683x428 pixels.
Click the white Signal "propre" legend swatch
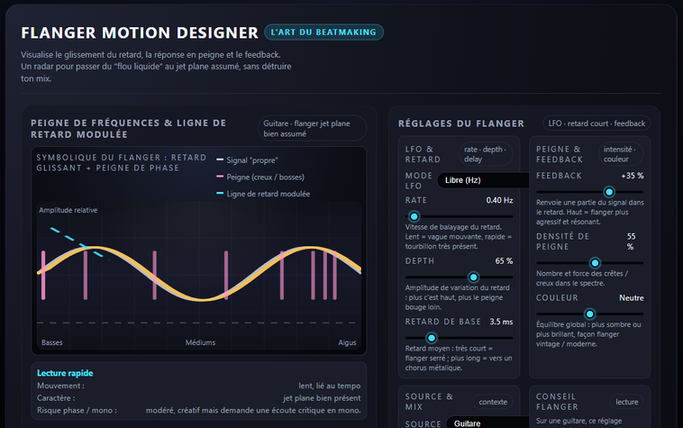(220, 160)
